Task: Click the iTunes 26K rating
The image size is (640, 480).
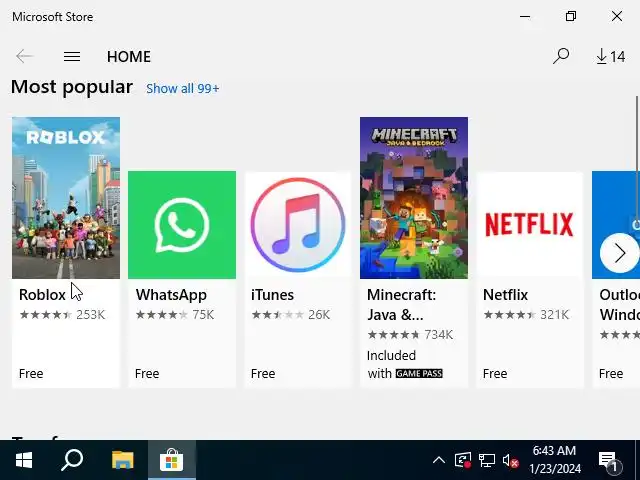Action: tap(291, 315)
